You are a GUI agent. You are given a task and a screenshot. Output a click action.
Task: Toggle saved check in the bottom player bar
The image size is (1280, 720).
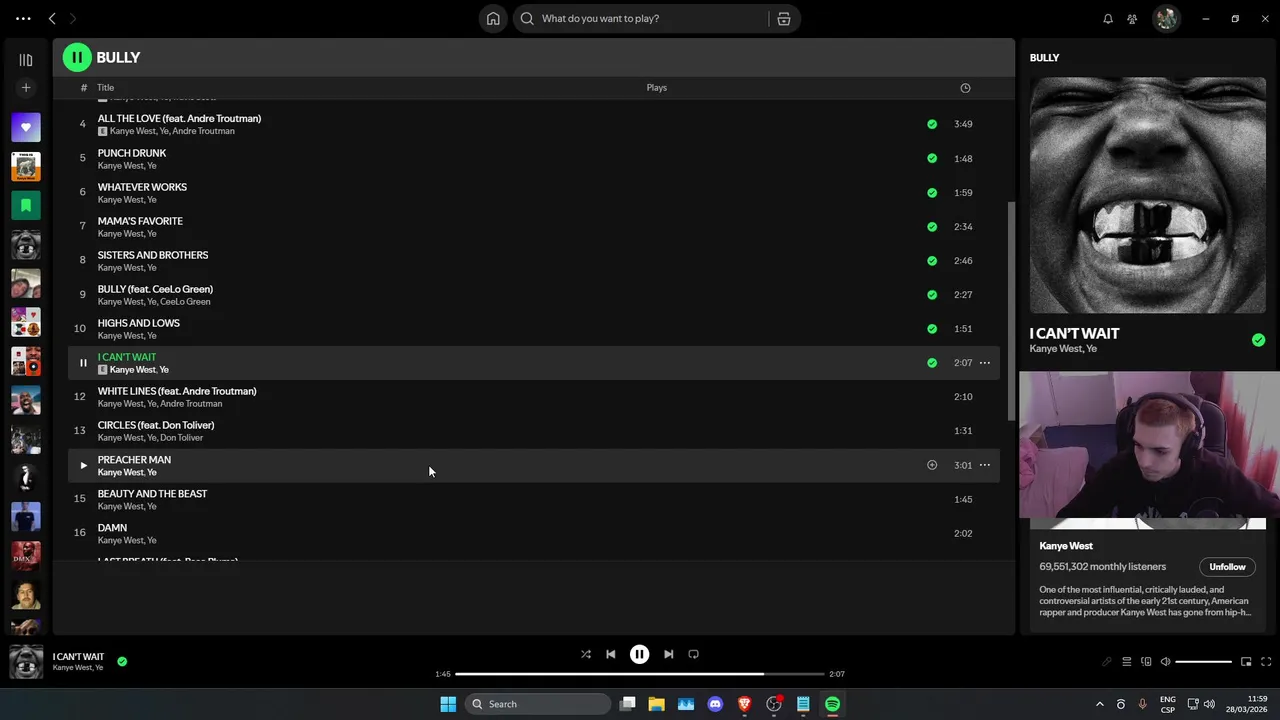[x=122, y=661]
